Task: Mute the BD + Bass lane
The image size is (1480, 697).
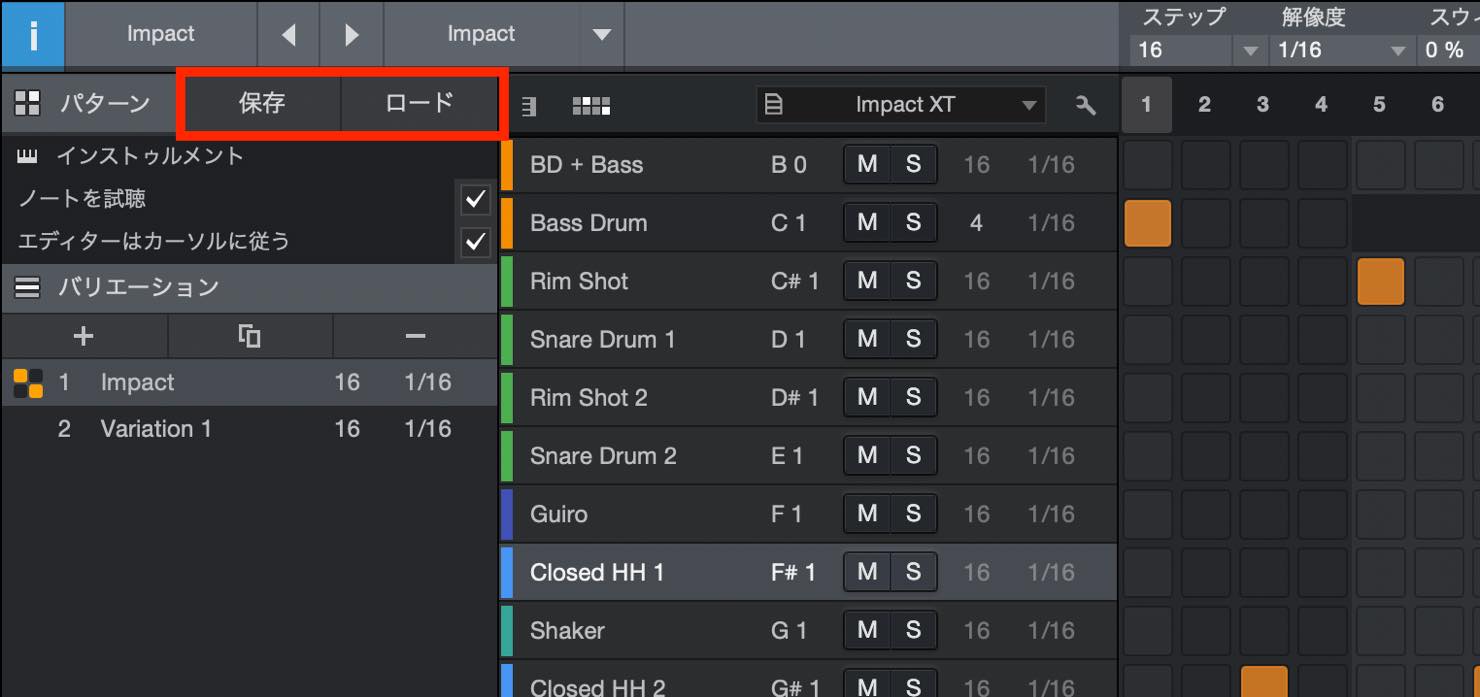Action: (867, 165)
